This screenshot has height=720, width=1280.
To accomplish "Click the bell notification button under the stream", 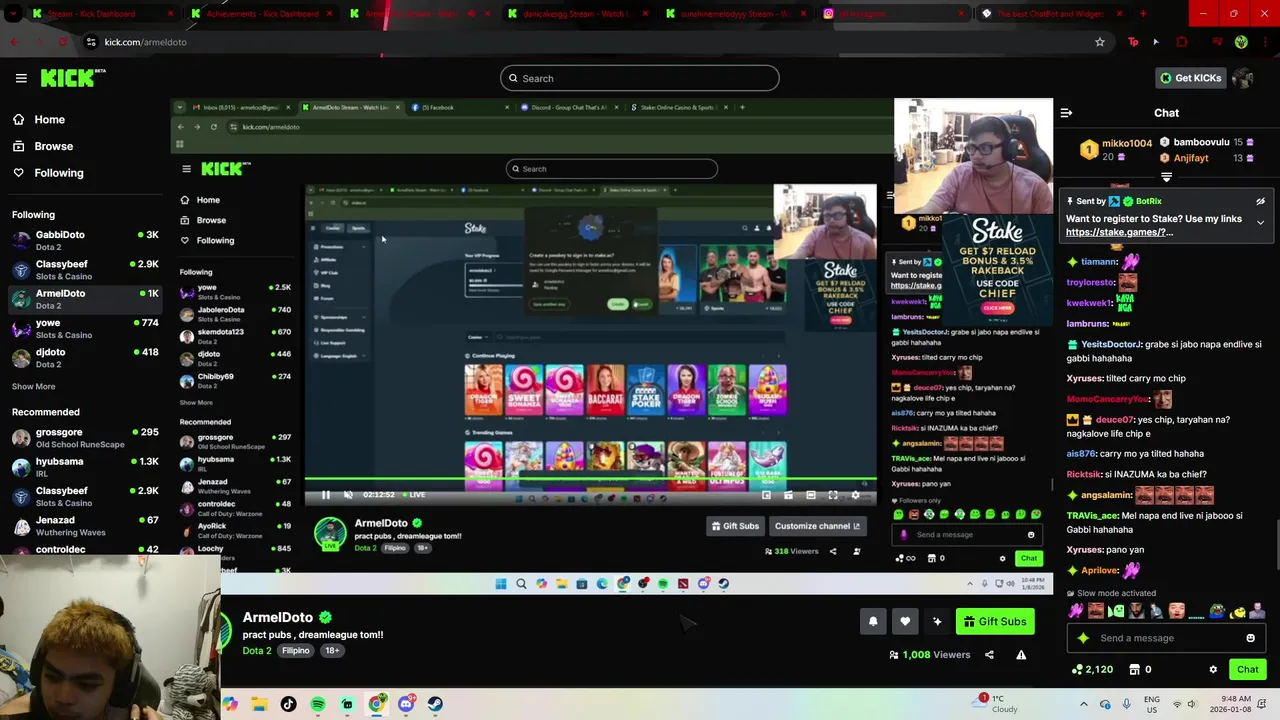I will pos(873,621).
